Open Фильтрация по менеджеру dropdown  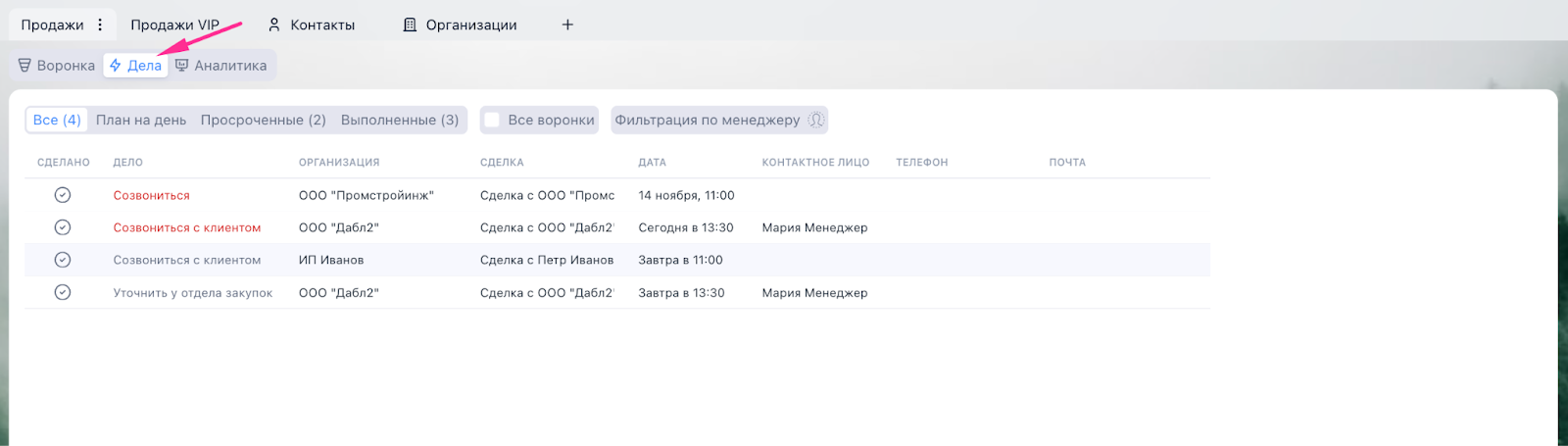click(708, 121)
